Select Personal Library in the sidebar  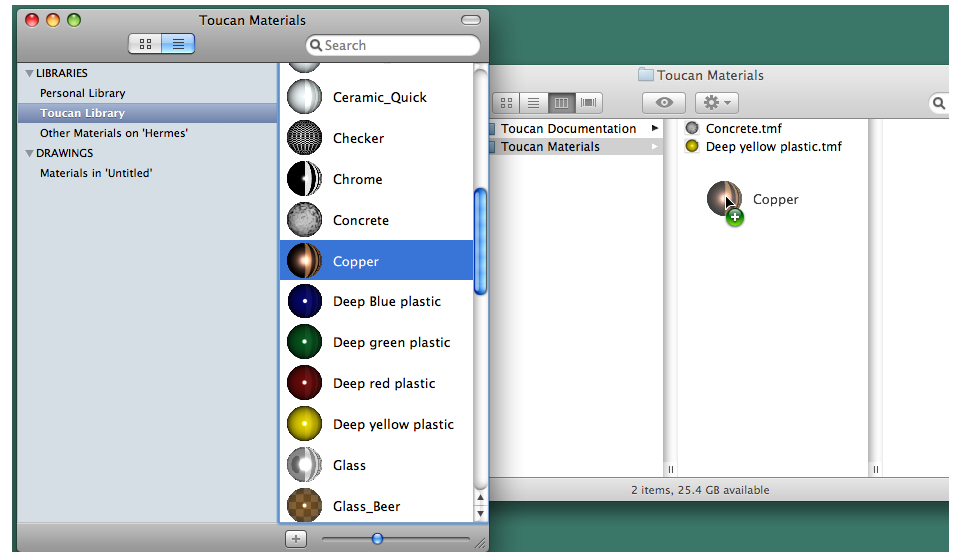82,93
